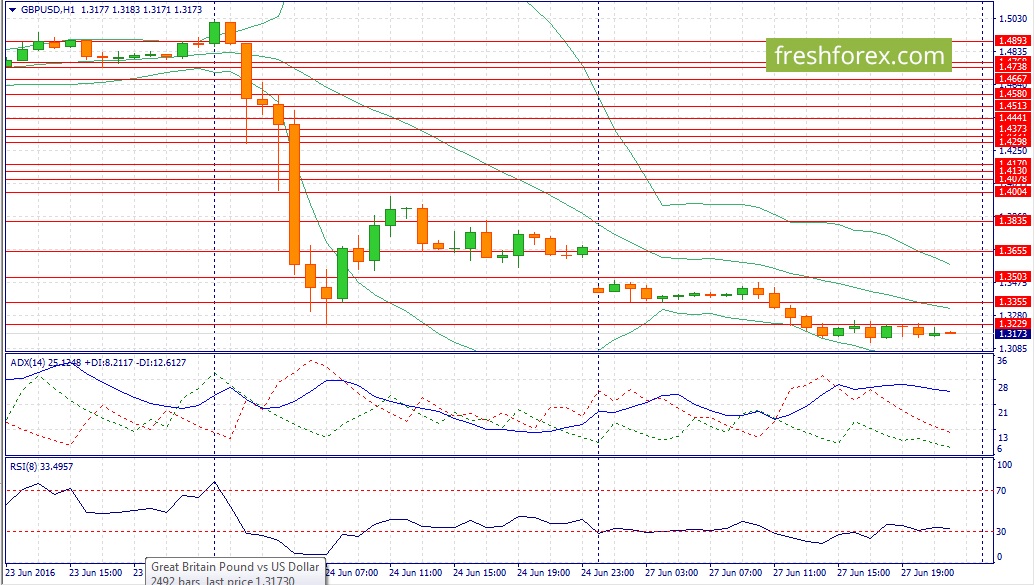Click the 1.3503 price level tag
This screenshot has height=585, width=1035.
coord(1012,277)
